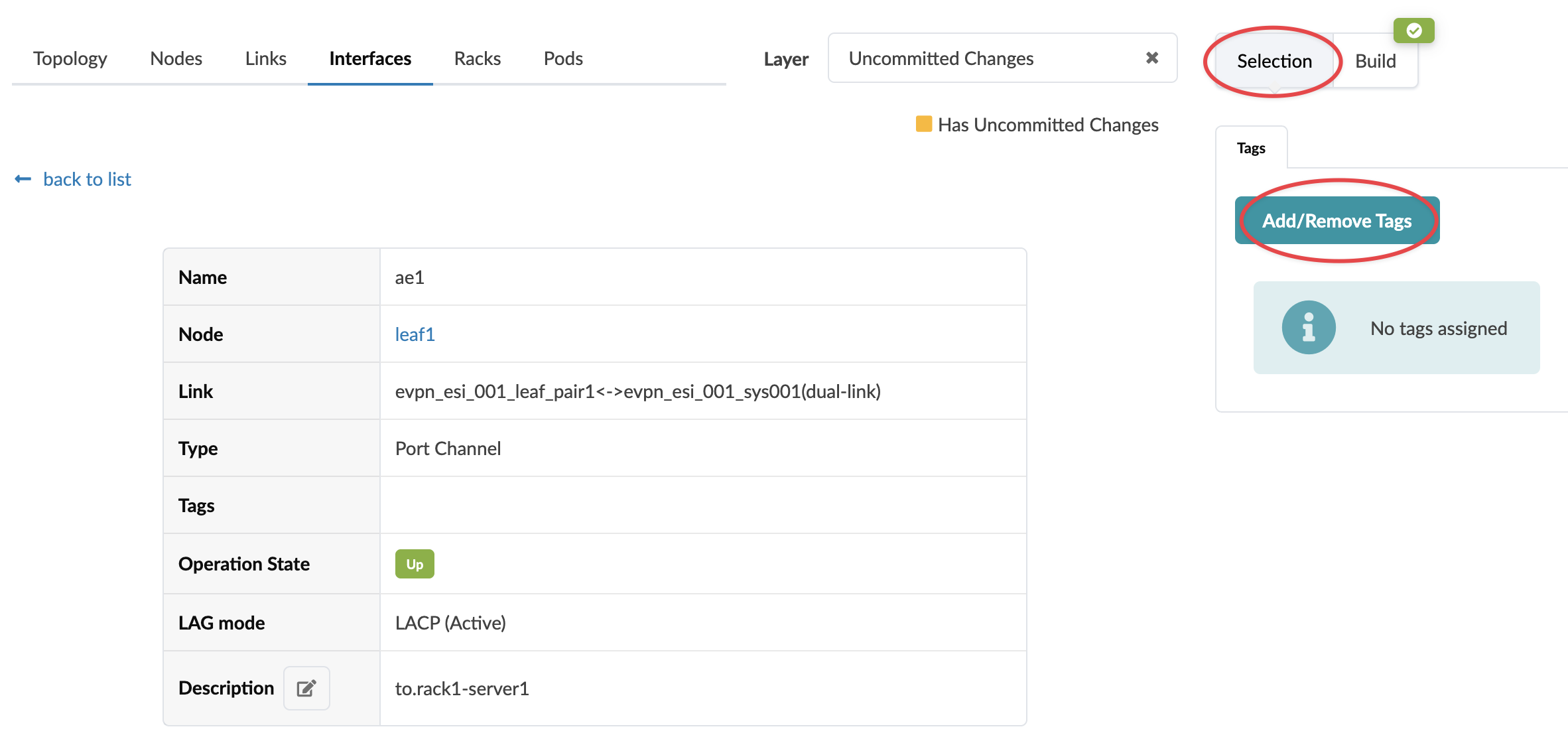
Task: Switch to the Topology tab
Action: tap(70, 58)
